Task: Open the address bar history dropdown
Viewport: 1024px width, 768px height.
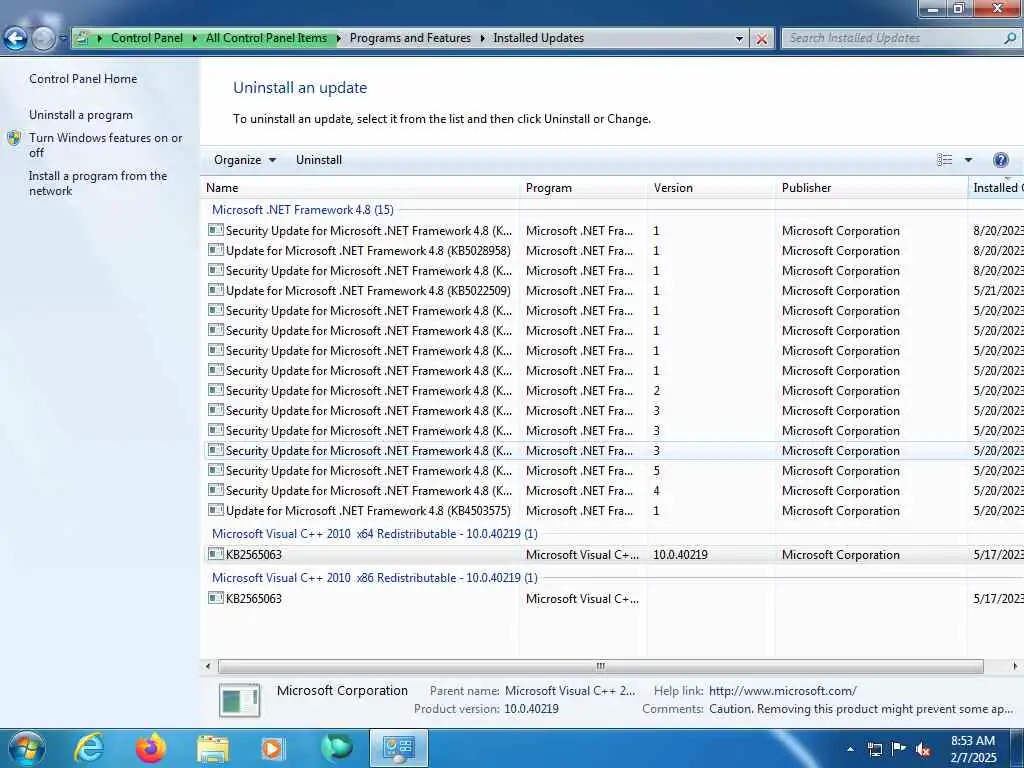Action: coord(739,39)
